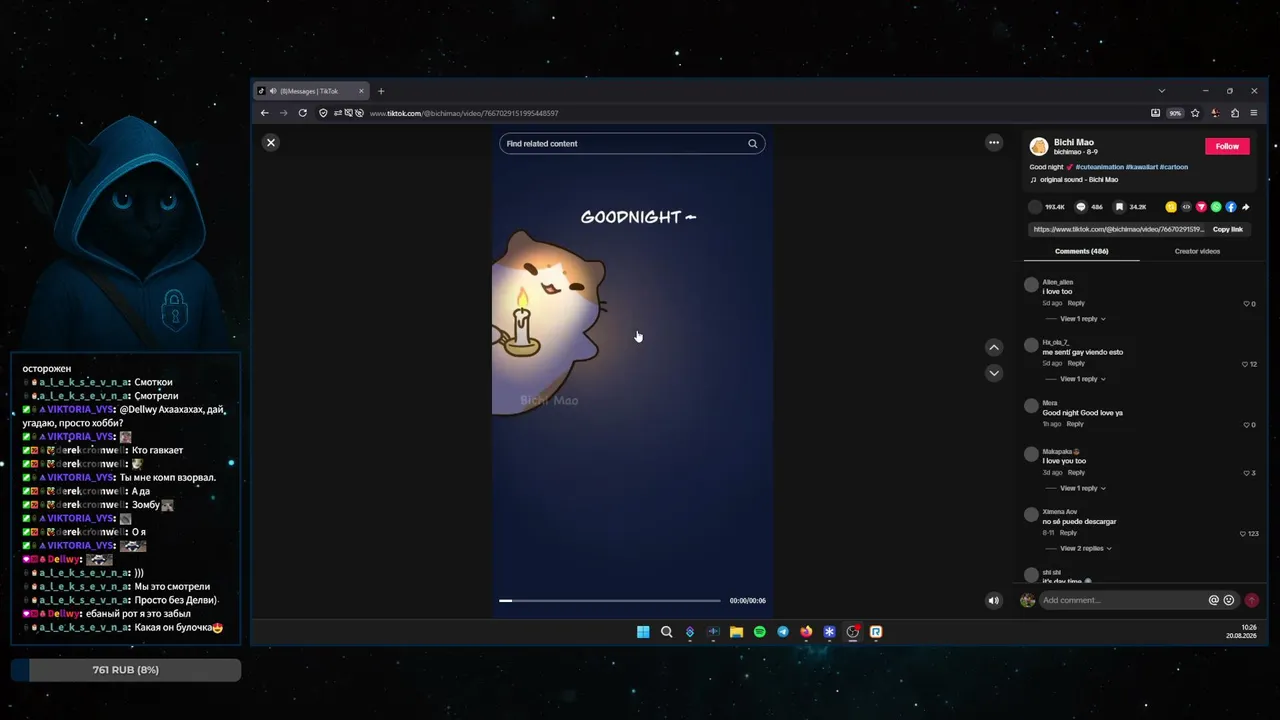Screen dimensions: 1280x720
Task: Insert a mention with the @ icon
Action: 1214,600
